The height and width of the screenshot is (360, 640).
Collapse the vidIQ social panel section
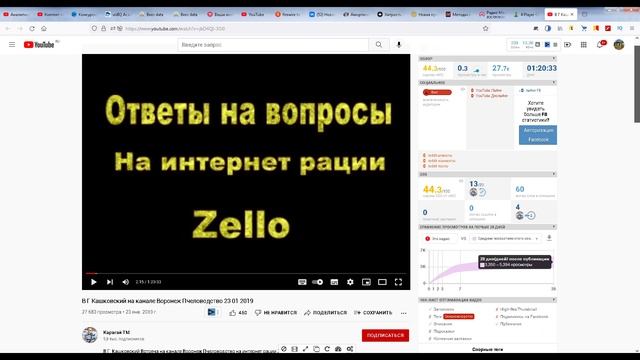coord(554,82)
